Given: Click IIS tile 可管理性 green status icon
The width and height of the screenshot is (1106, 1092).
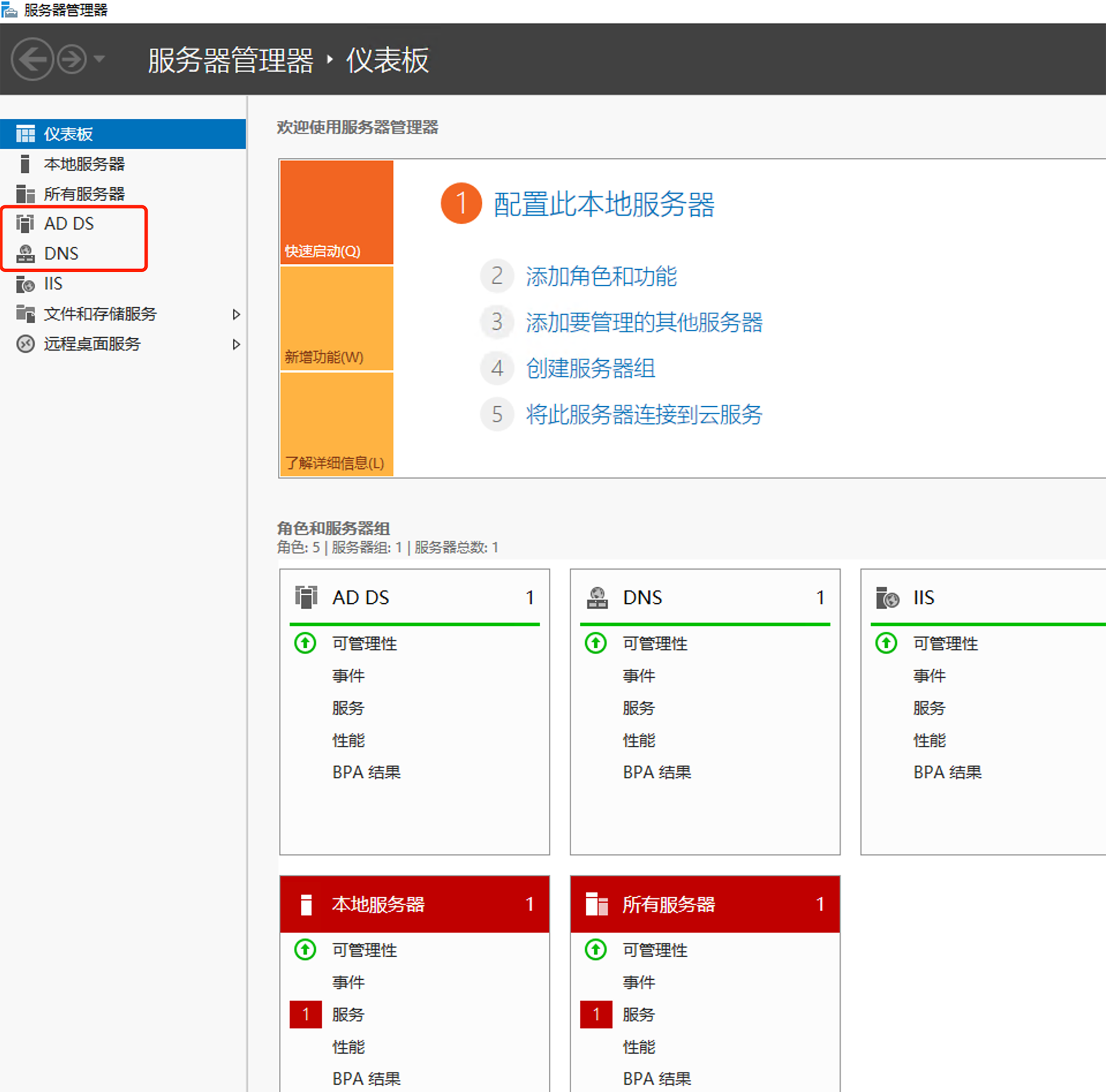Looking at the screenshot, I should (x=886, y=643).
